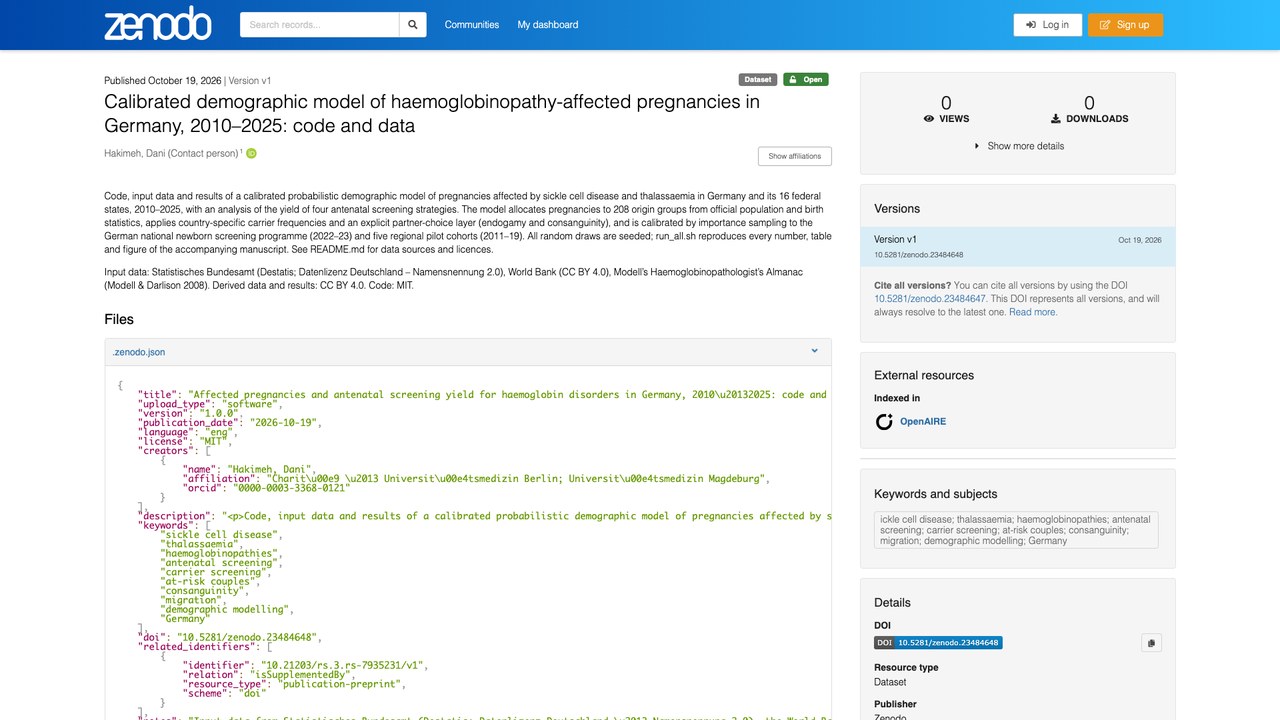Click the Log in button
The width and height of the screenshot is (1280, 720).
point(1048,25)
